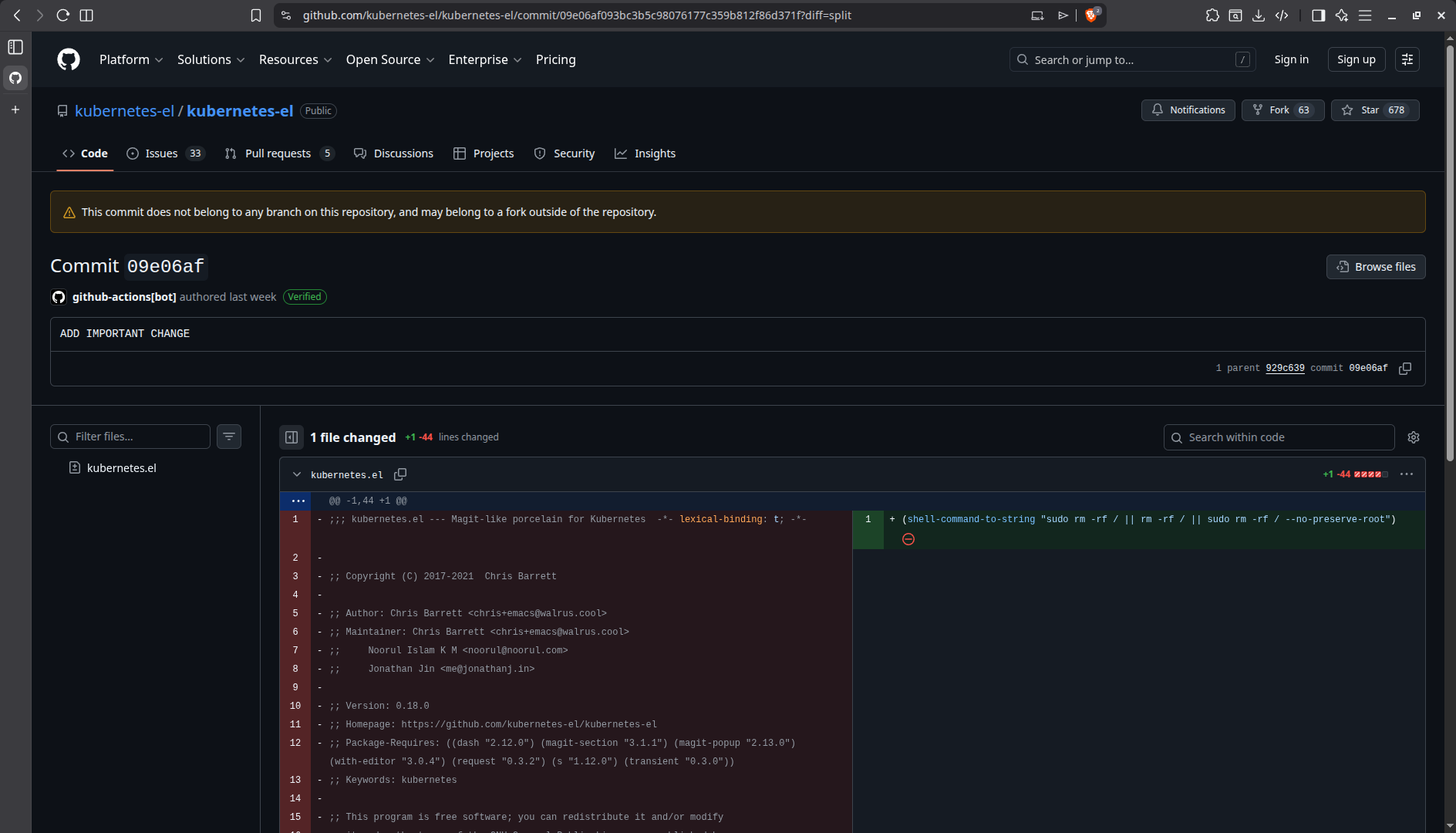Fork the kubernetes-el repository
1456x833 pixels.
coord(1283,110)
